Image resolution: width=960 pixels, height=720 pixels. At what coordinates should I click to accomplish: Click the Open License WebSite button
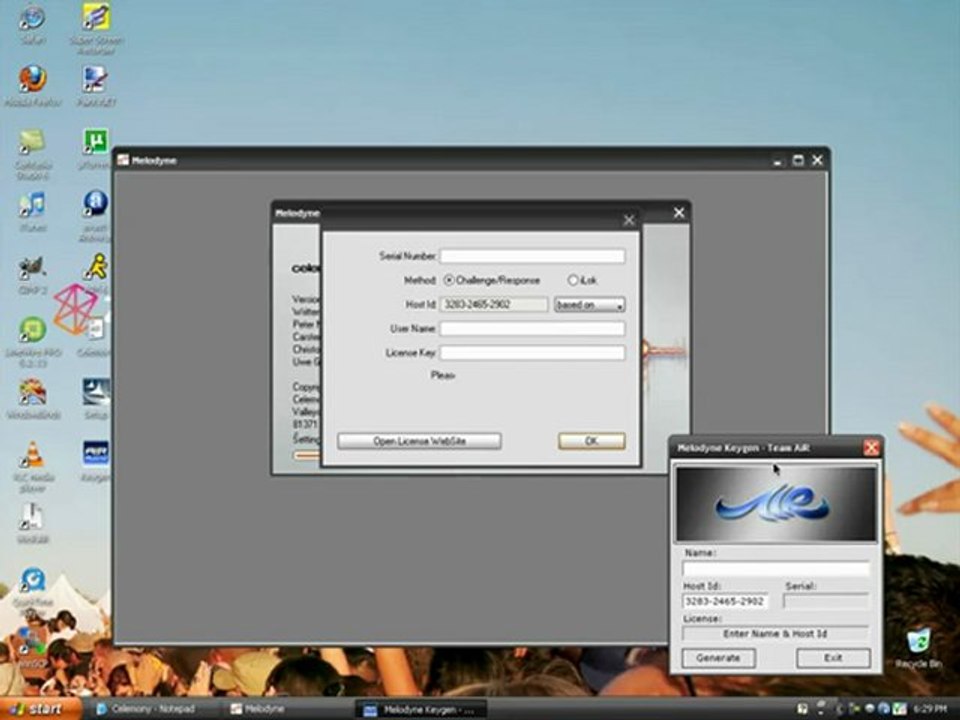pos(419,441)
